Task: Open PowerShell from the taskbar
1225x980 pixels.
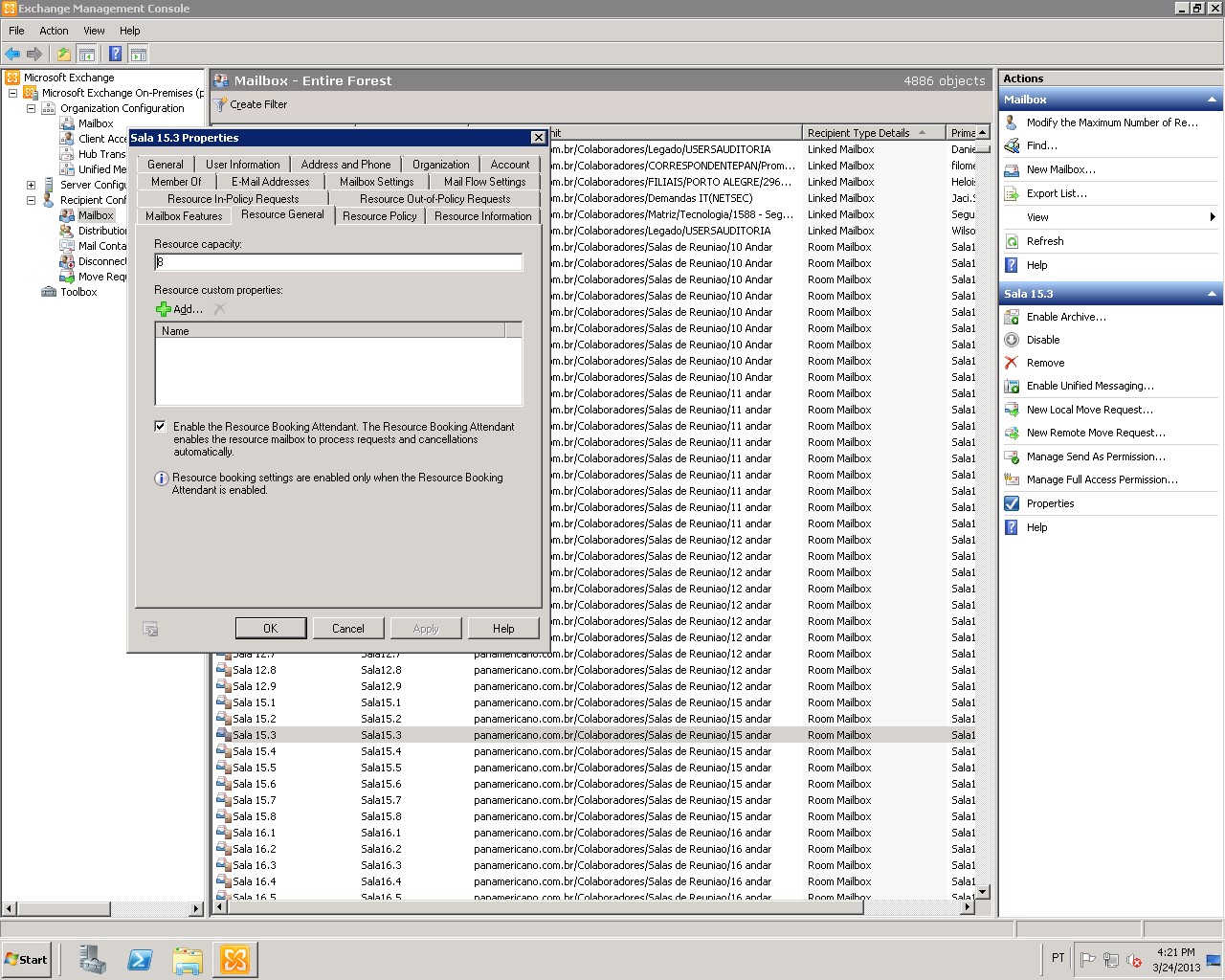Action: (140, 959)
